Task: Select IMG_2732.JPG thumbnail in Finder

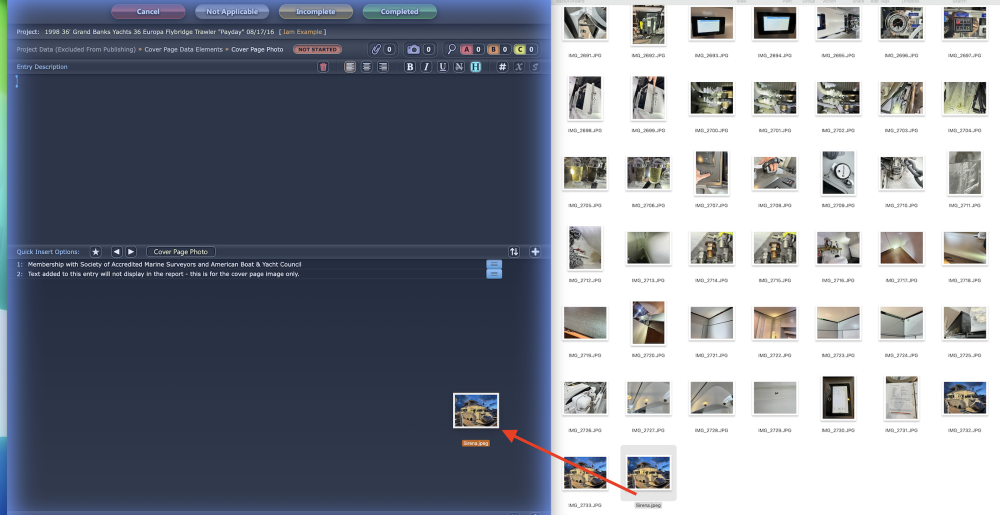Action: (964, 398)
